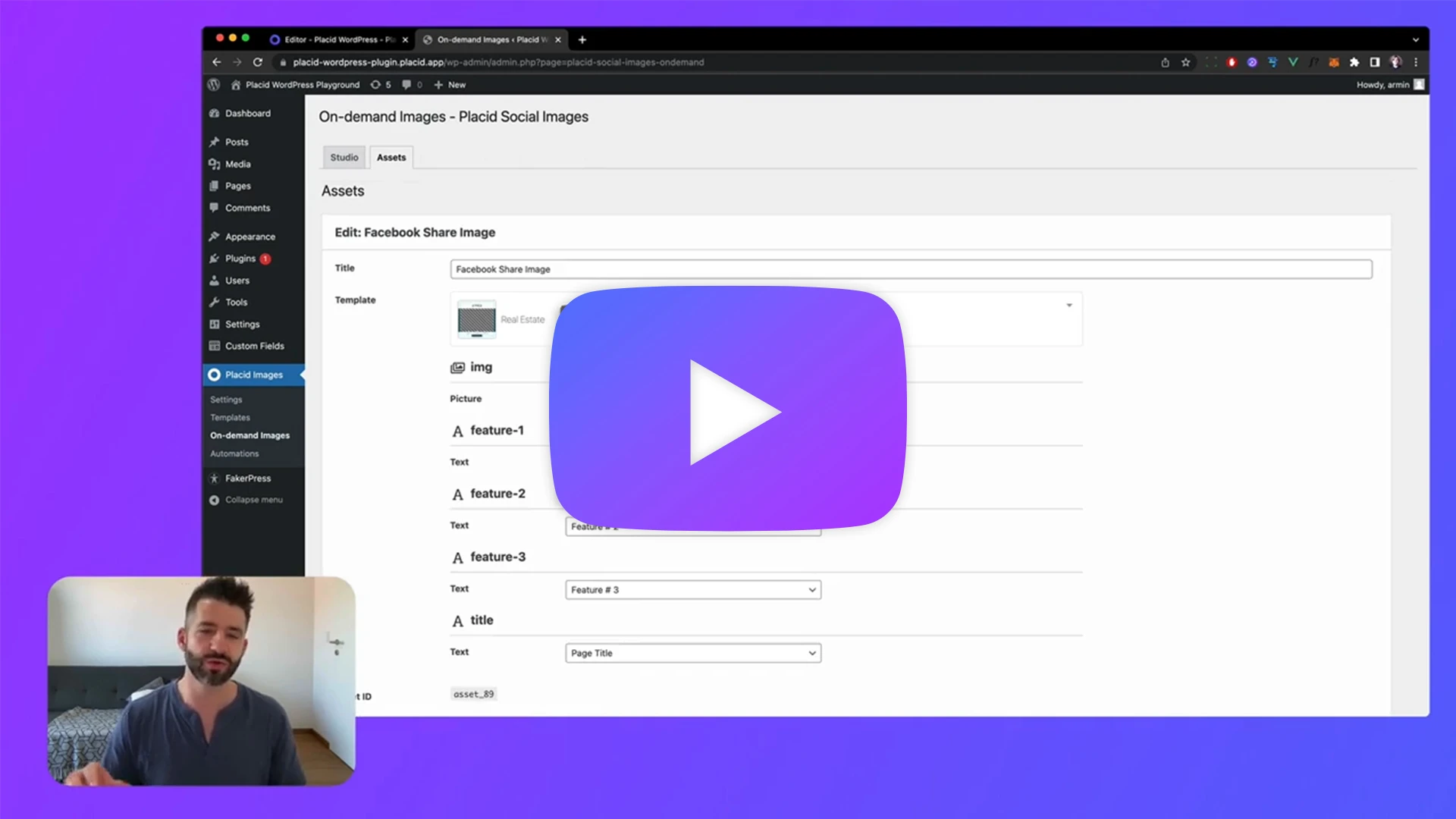
Task: Open the browser extensions puzzle icon
Action: (x=1354, y=62)
